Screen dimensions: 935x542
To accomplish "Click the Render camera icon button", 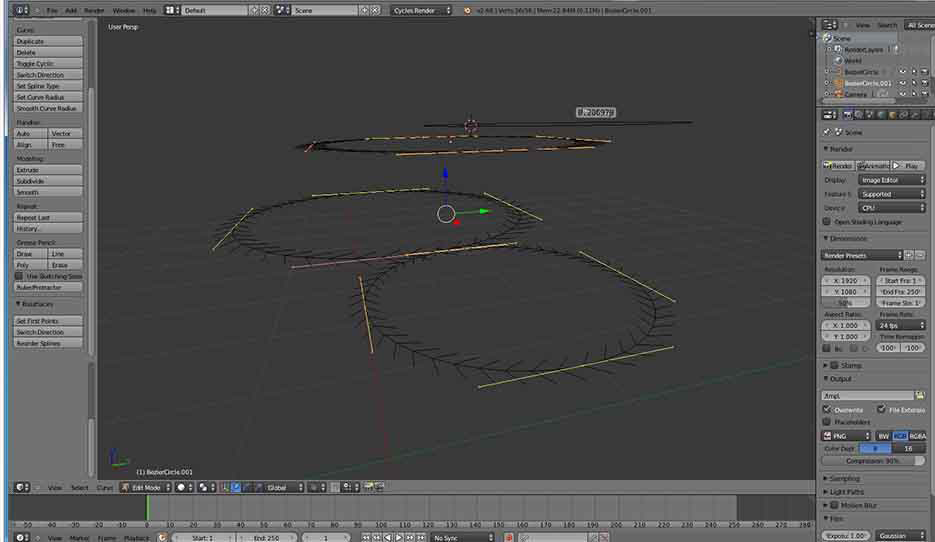I will (x=839, y=166).
